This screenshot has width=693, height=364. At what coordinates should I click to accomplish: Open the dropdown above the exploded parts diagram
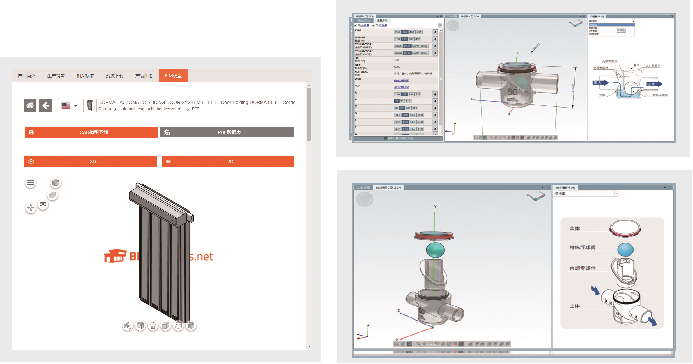click(586, 193)
